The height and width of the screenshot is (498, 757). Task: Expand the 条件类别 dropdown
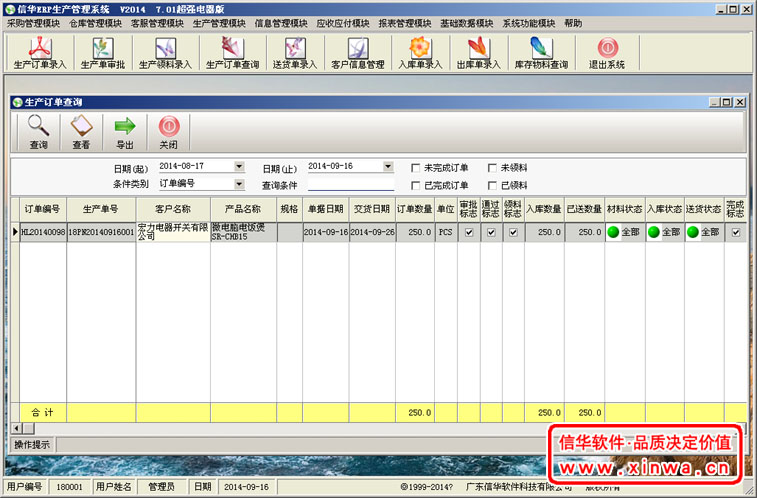[x=239, y=184]
